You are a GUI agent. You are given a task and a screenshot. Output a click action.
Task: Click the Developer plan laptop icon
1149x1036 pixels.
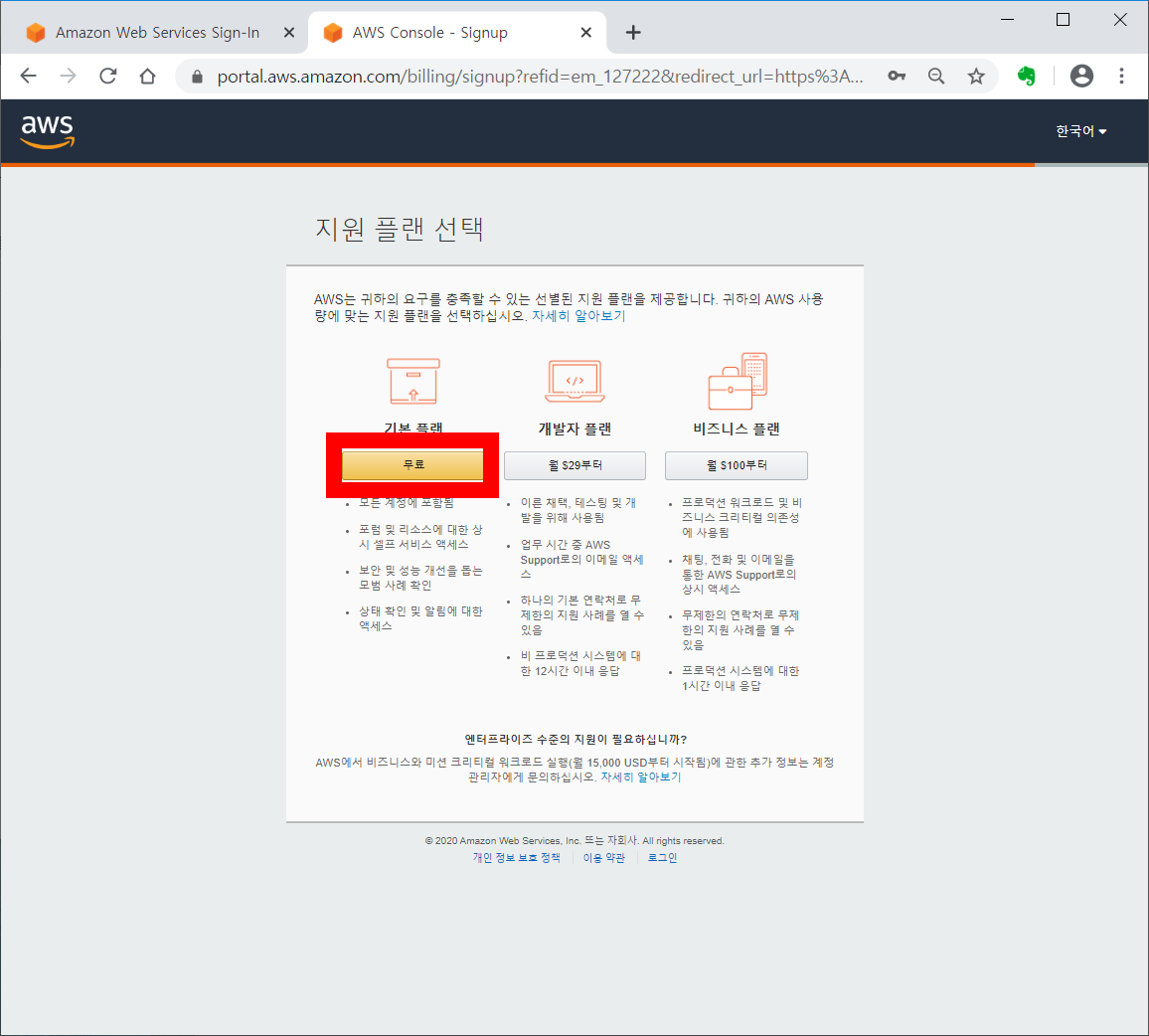click(574, 381)
